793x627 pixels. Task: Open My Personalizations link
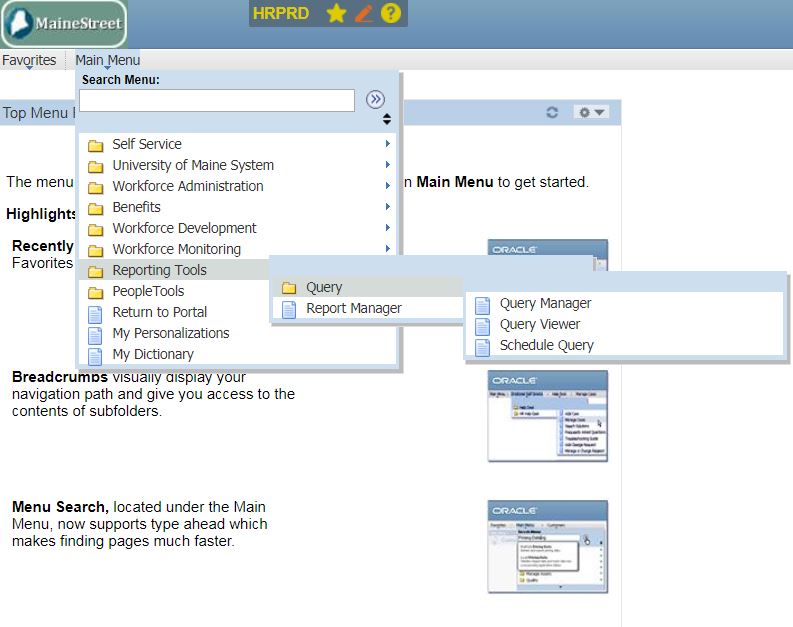pos(170,333)
